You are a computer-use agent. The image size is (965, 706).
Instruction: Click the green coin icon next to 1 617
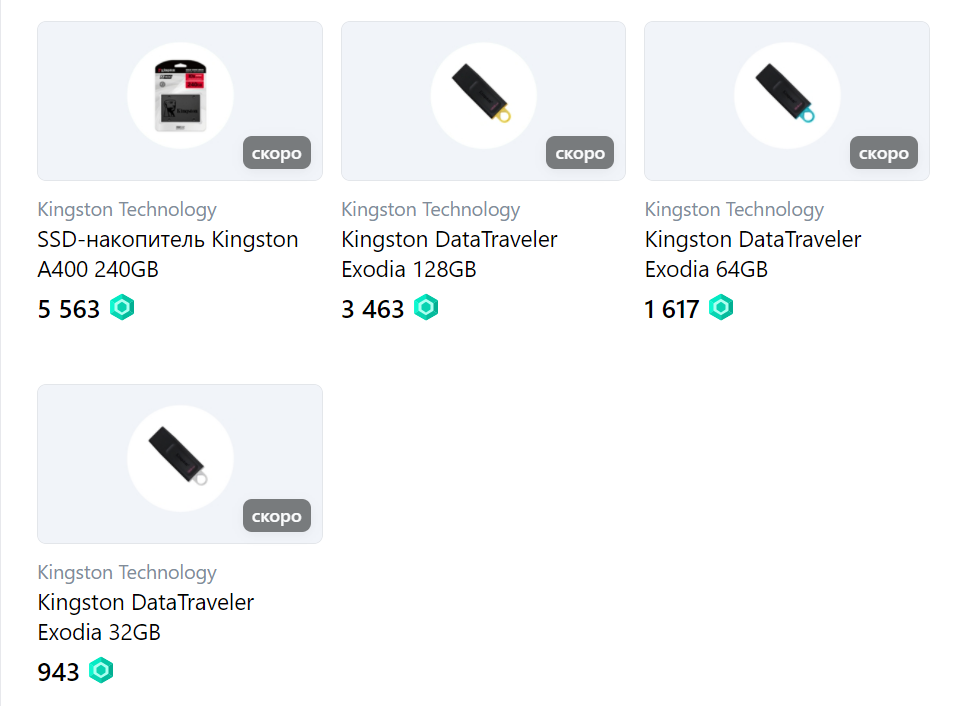click(x=721, y=308)
